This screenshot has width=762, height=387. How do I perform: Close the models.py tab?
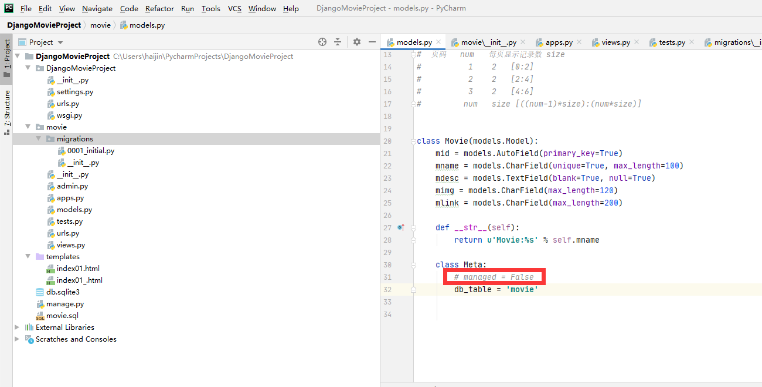(x=438, y=42)
